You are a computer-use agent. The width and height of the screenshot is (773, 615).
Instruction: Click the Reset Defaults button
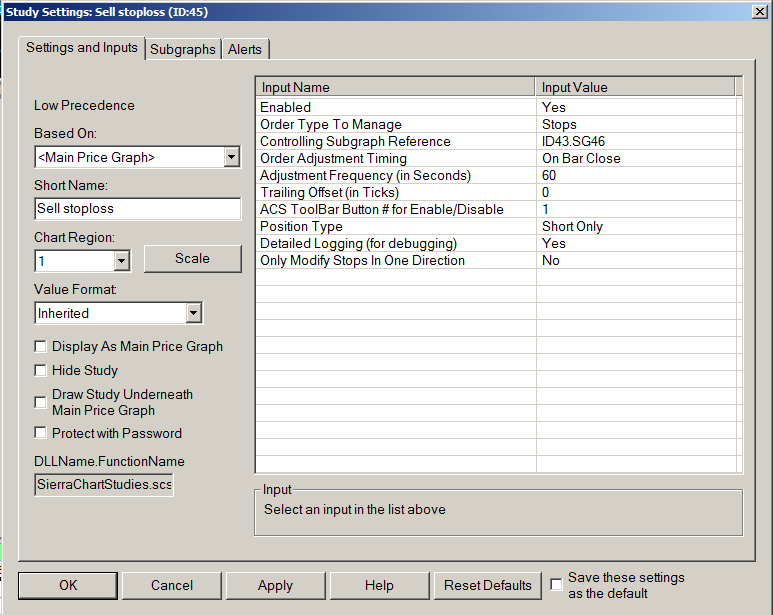coord(488,585)
